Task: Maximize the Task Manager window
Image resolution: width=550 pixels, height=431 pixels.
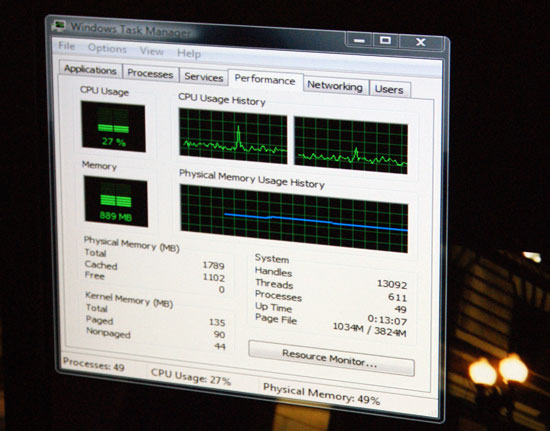Action: tap(385, 40)
